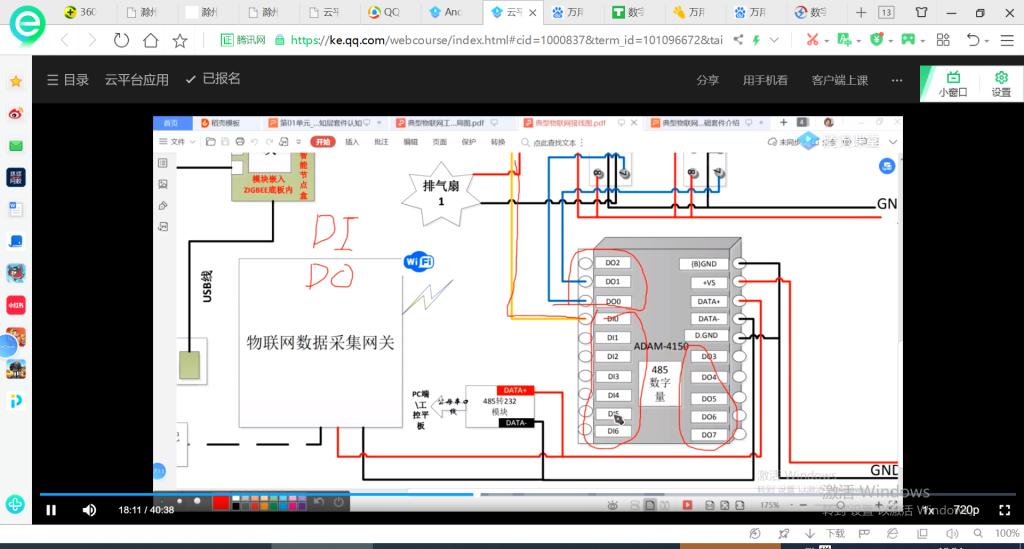Image resolution: width=1024 pixels, height=549 pixels.
Task: Switch to 小窗口 mini window mode
Action: coord(953,84)
